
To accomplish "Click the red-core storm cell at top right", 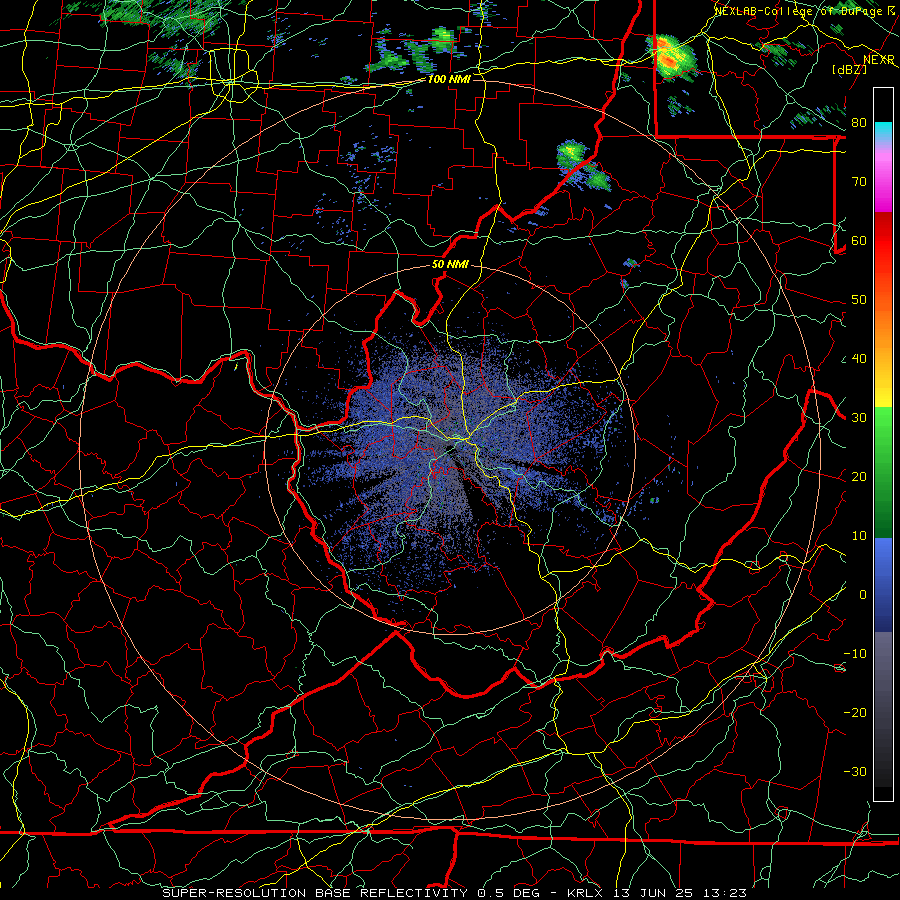I will click(672, 56).
